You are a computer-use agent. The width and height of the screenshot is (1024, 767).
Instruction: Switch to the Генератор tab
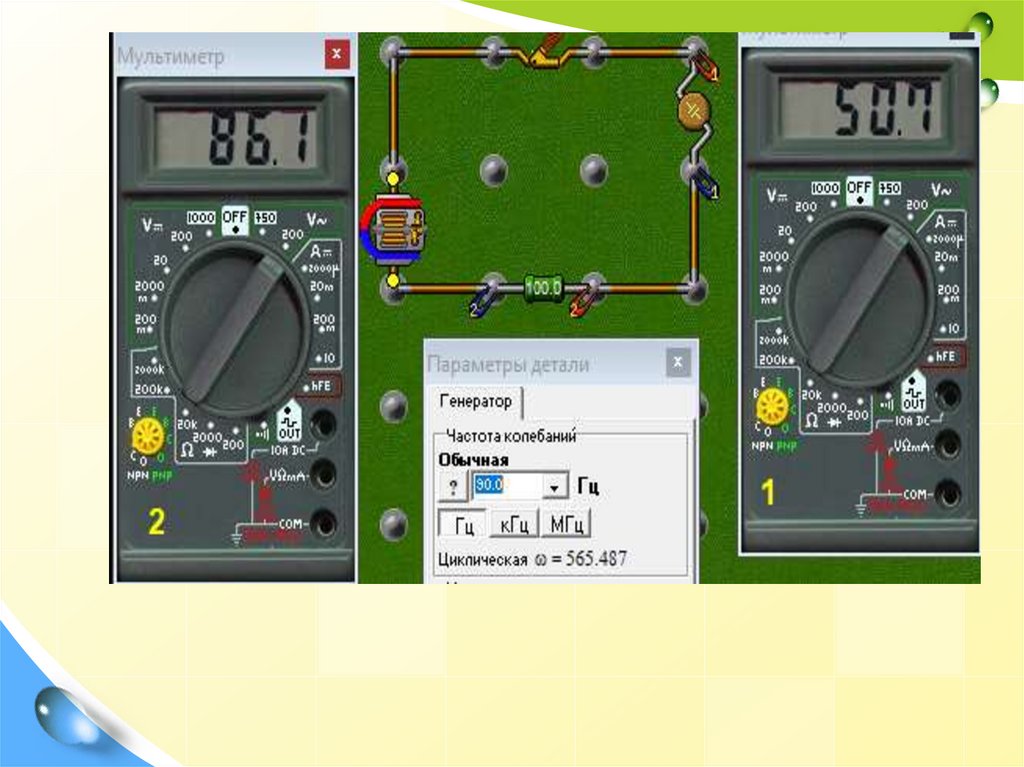tap(475, 401)
